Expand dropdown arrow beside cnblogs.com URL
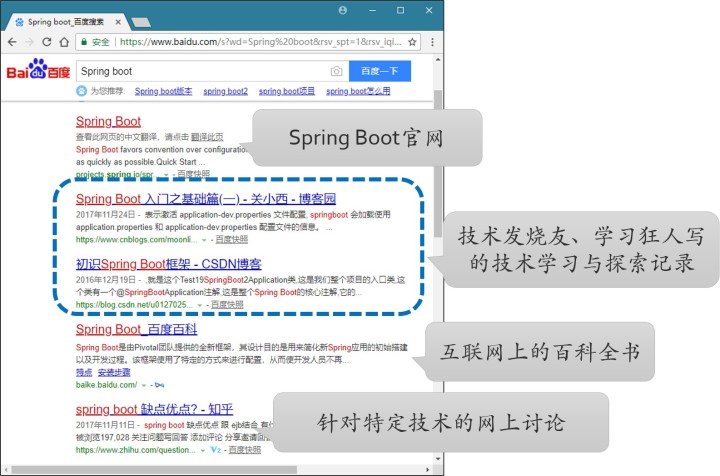 pos(204,240)
